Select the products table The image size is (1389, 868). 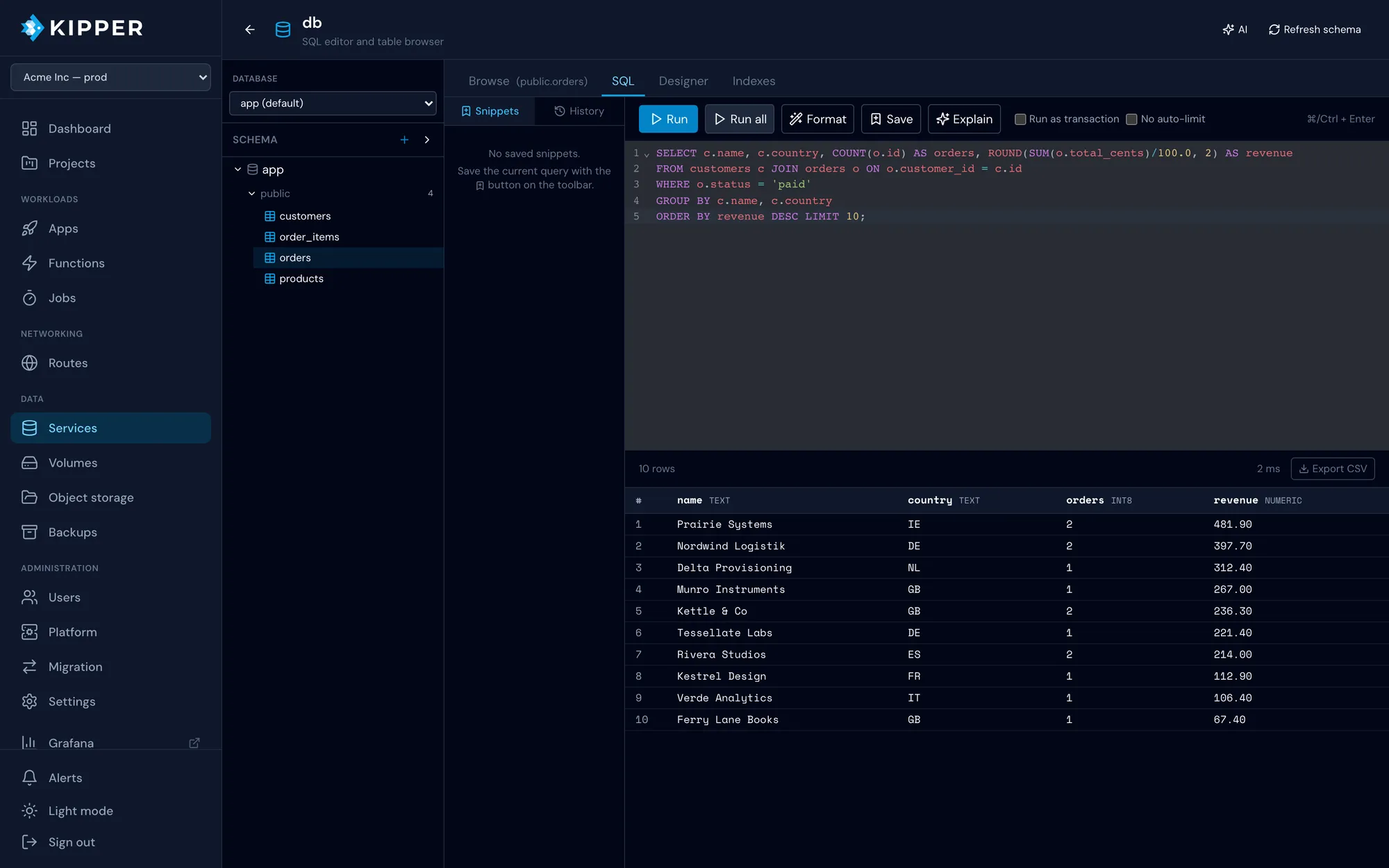[x=349, y=278]
